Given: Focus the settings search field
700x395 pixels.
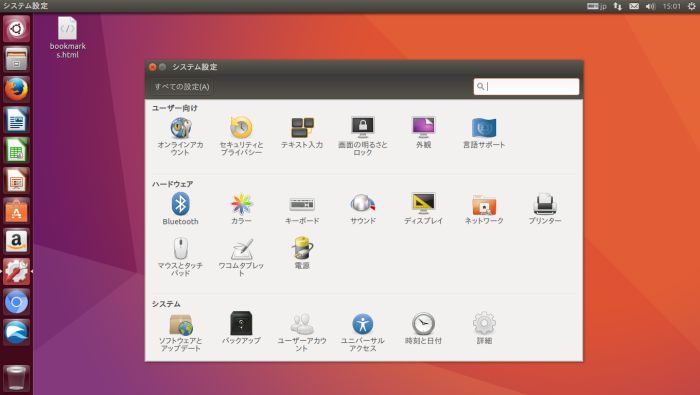Looking at the screenshot, I should pos(526,87).
